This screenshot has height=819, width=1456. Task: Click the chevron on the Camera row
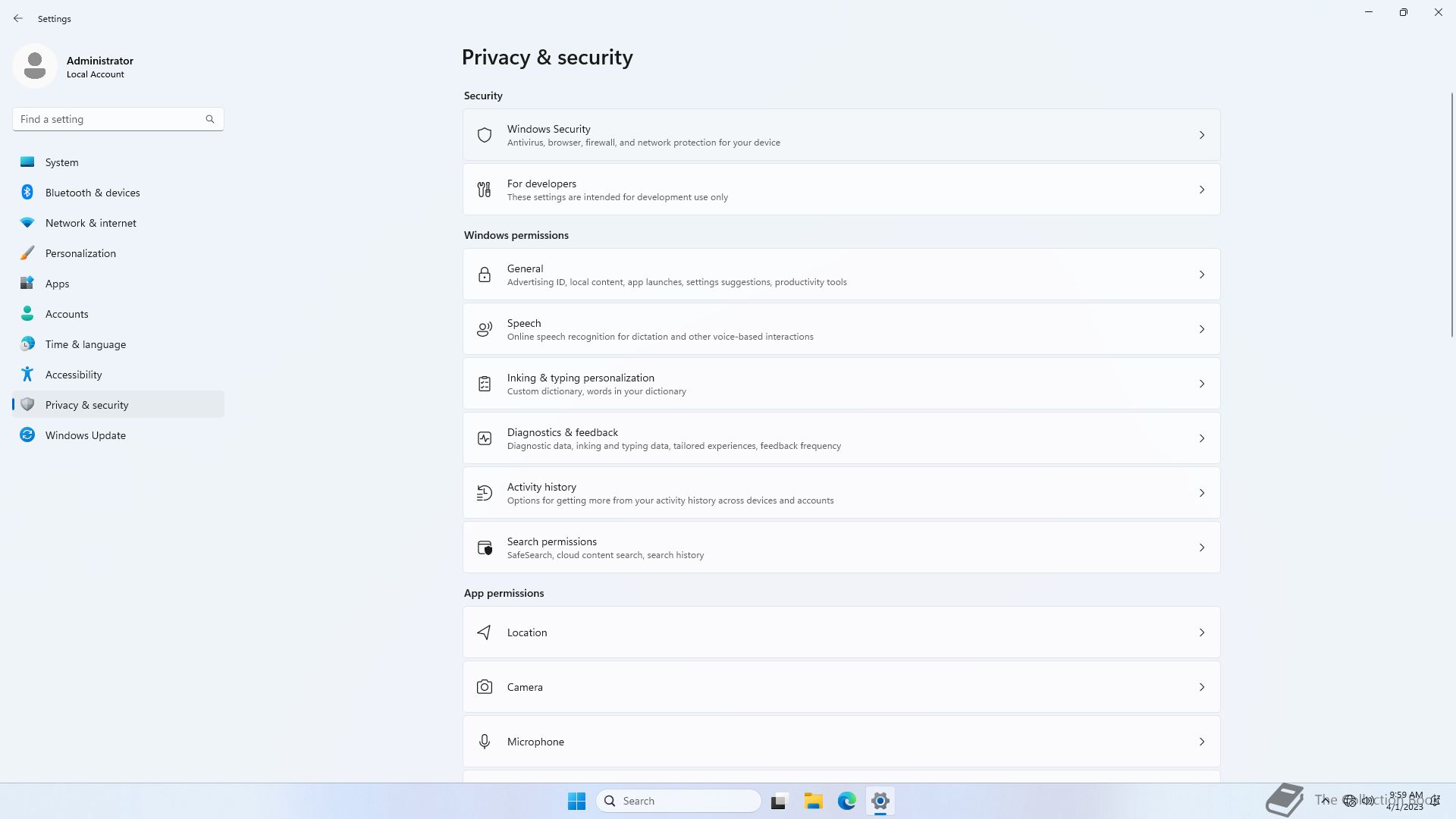1202,687
